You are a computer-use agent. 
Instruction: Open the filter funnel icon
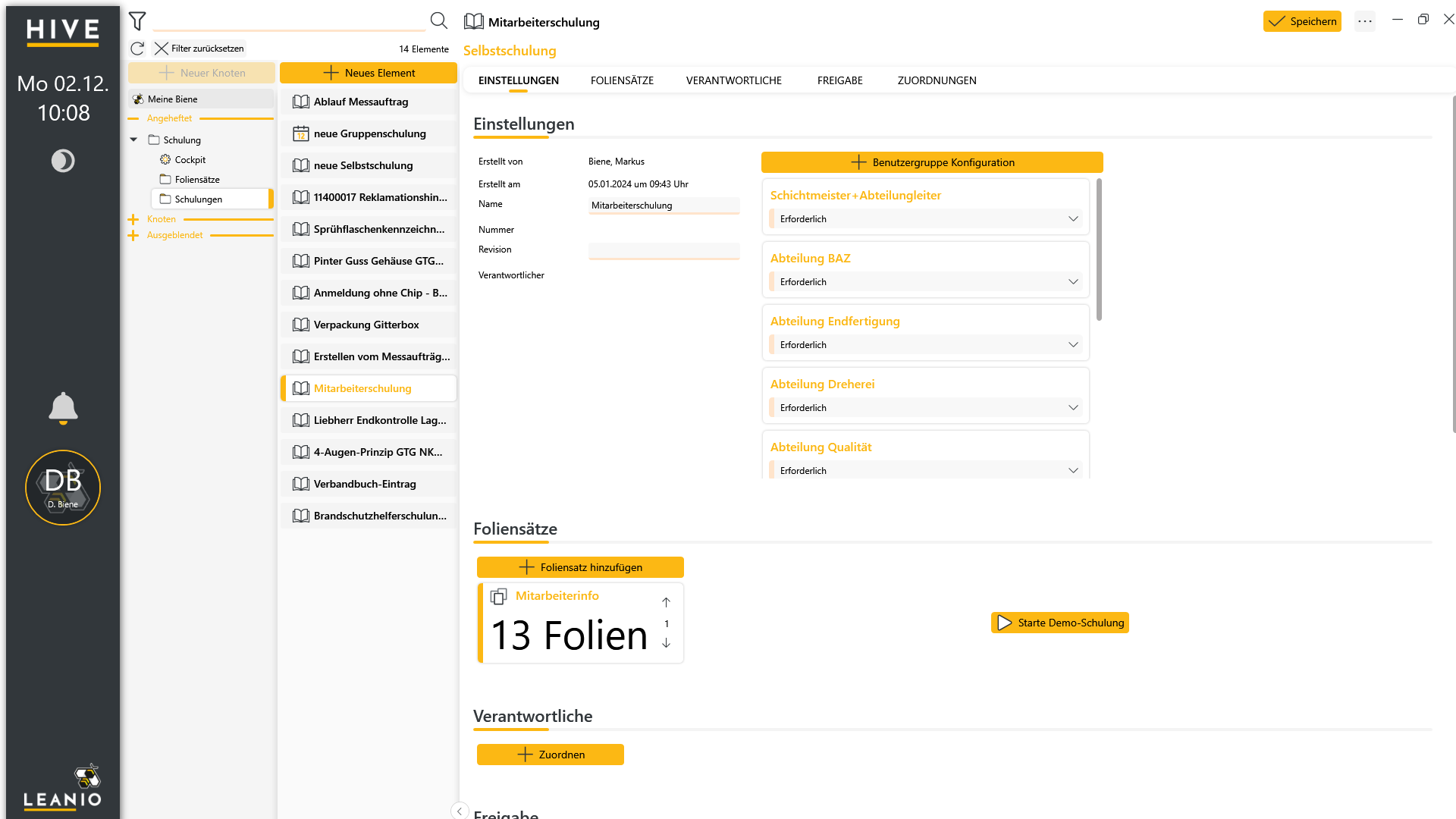[137, 21]
